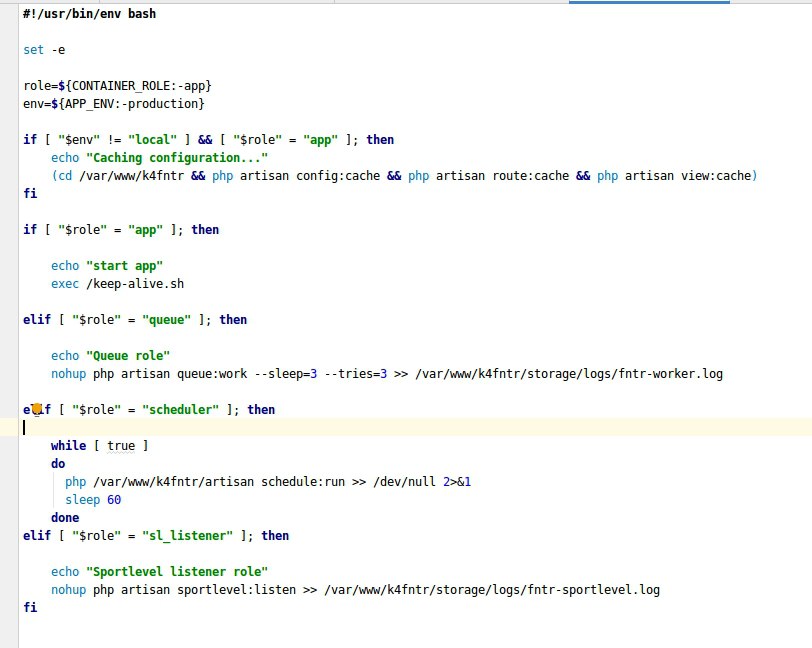Click 'fi' closing the caching block
812x648 pixels.
pyautogui.click(x=30, y=193)
